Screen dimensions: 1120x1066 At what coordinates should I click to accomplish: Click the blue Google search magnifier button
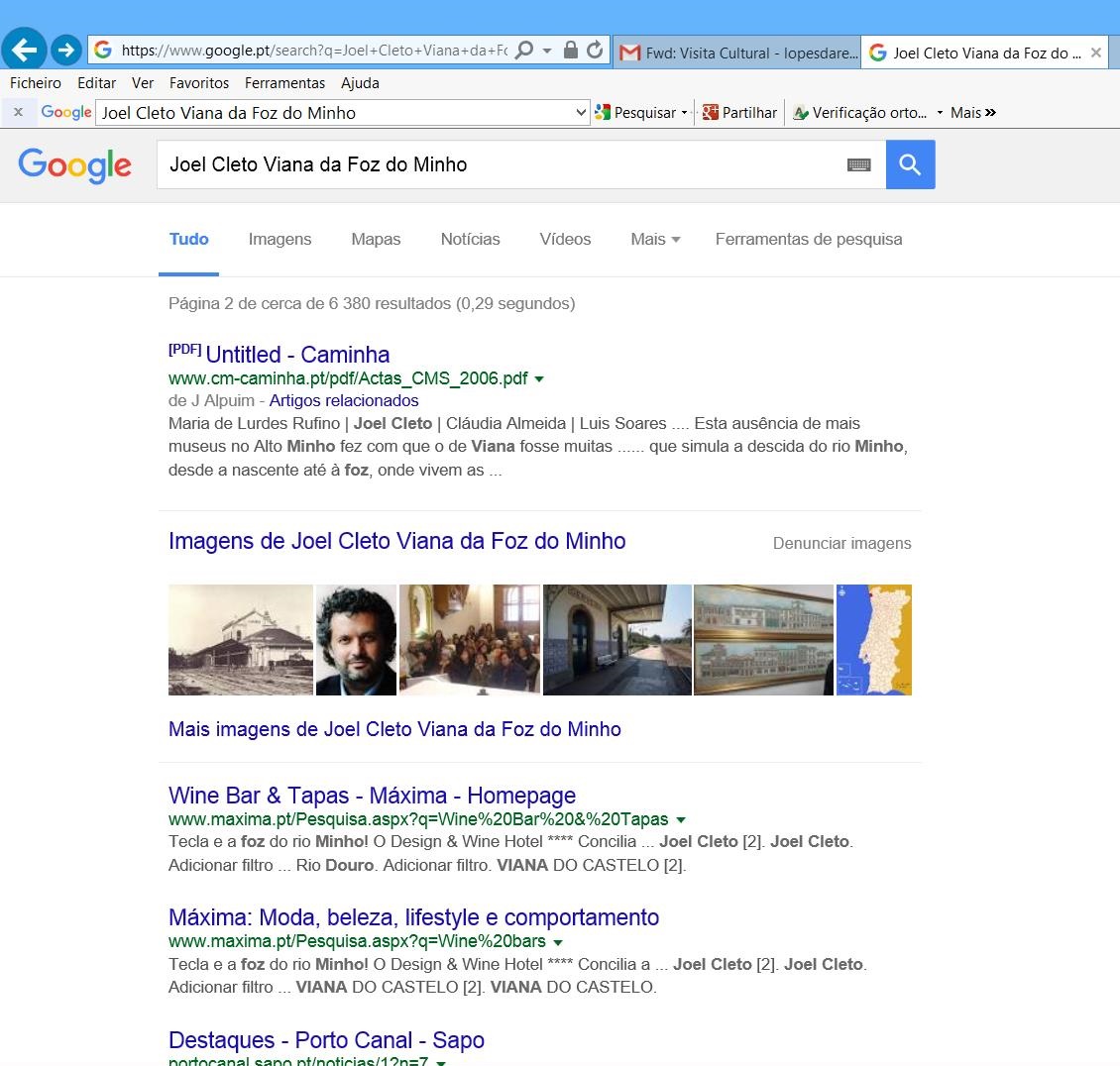pyautogui.click(x=910, y=164)
